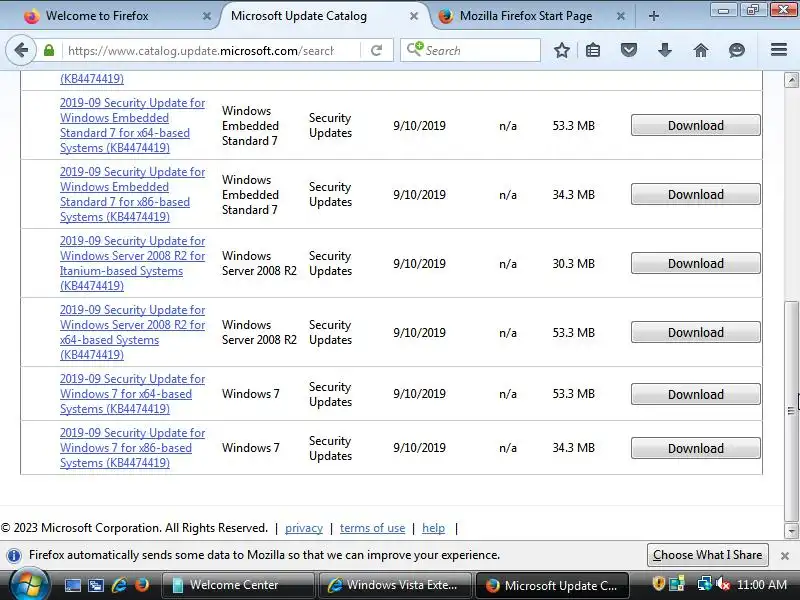Click the 30.3 MB size cell
The width and height of the screenshot is (800, 600).
573,264
